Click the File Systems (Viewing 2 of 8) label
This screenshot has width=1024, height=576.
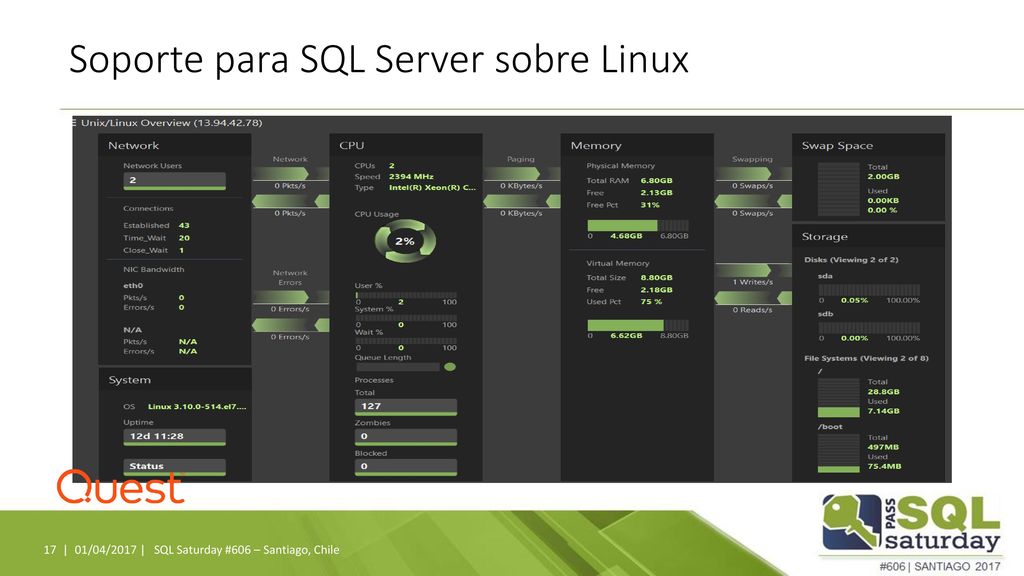click(867, 359)
